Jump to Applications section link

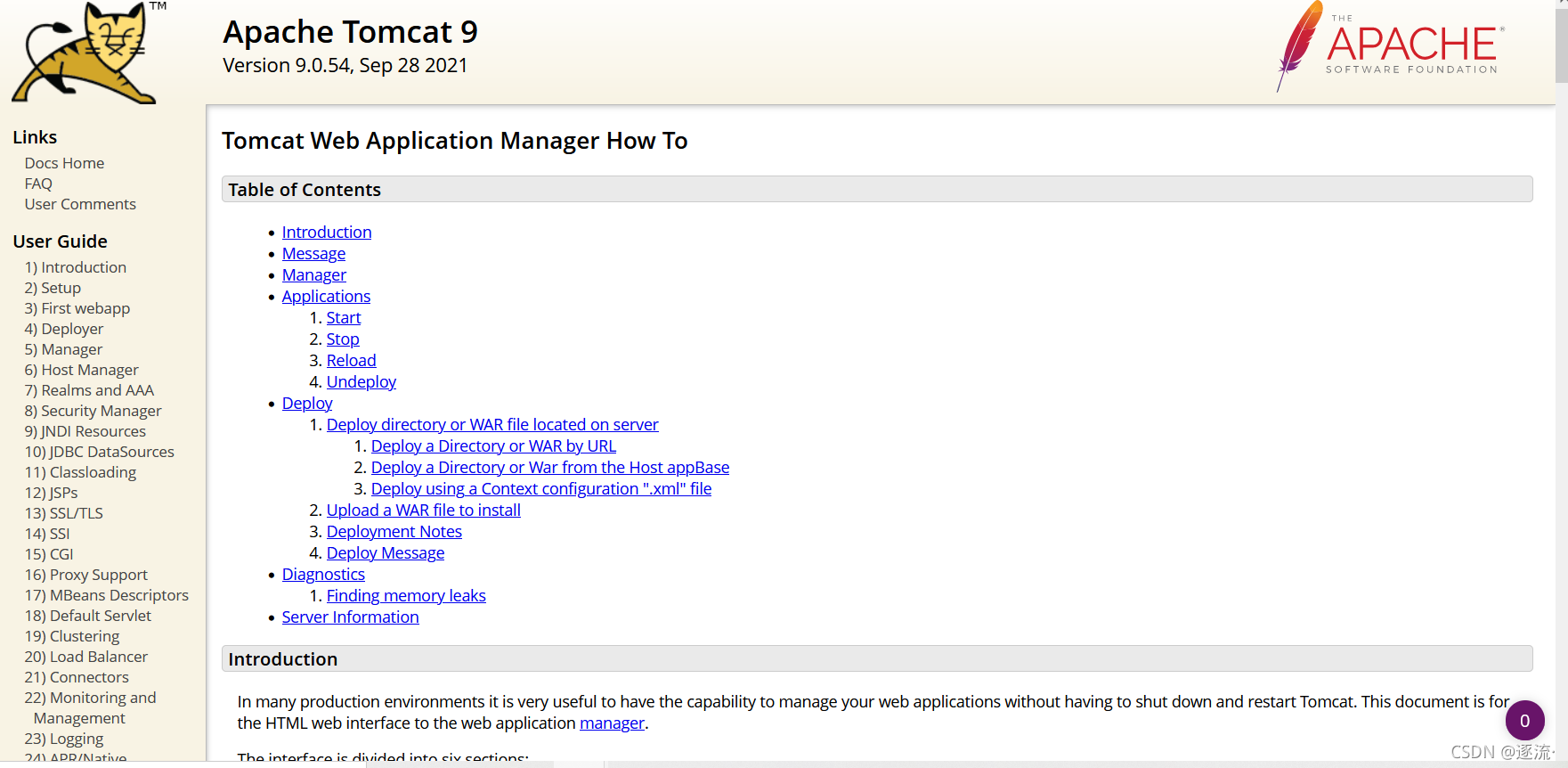point(326,297)
